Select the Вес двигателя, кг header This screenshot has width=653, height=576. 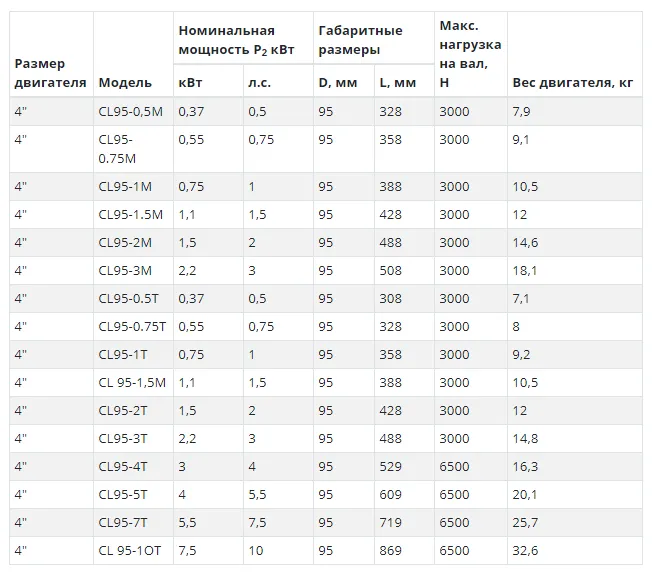tap(573, 82)
